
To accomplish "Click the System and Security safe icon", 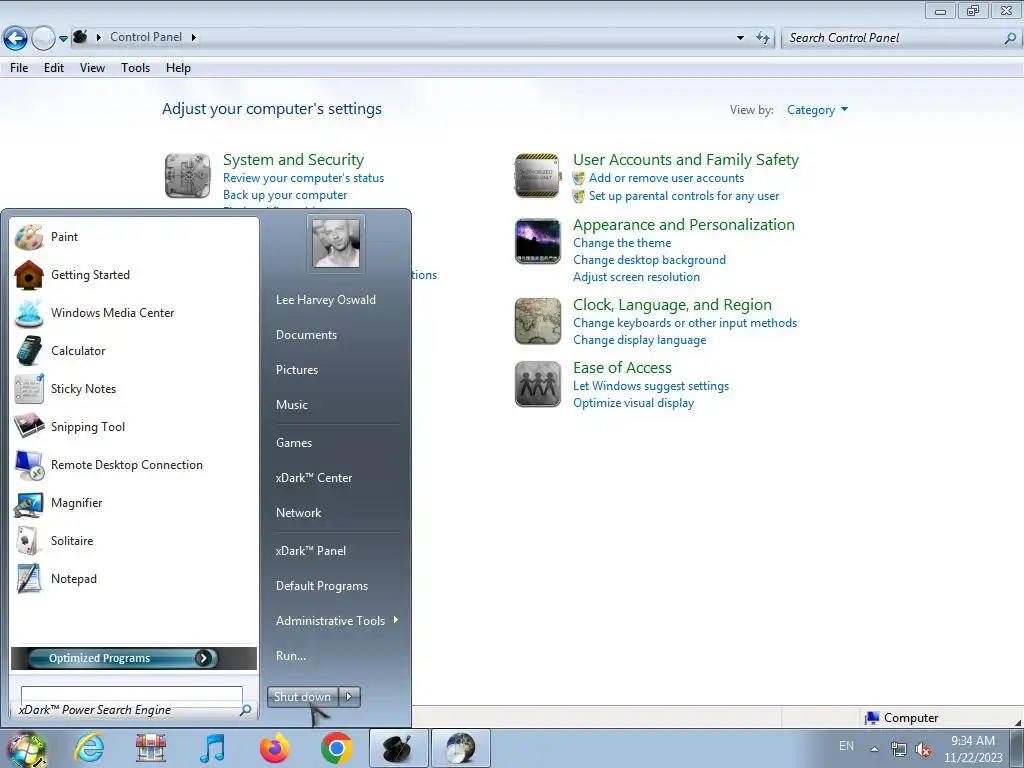I will click(x=187, y=176).
